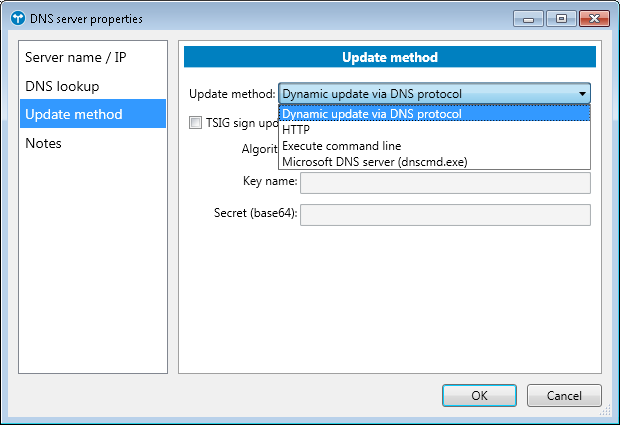Click the Key name text field
The width and height of the screenshot is (620, 425).
click(x=445, y=182)
